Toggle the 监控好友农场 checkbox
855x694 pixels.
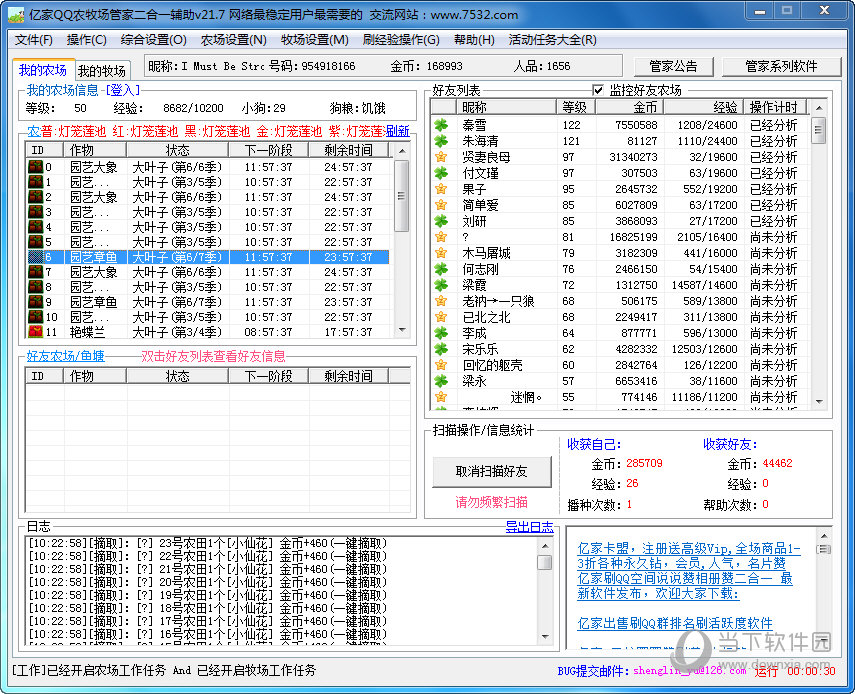(x=598, y=90)
